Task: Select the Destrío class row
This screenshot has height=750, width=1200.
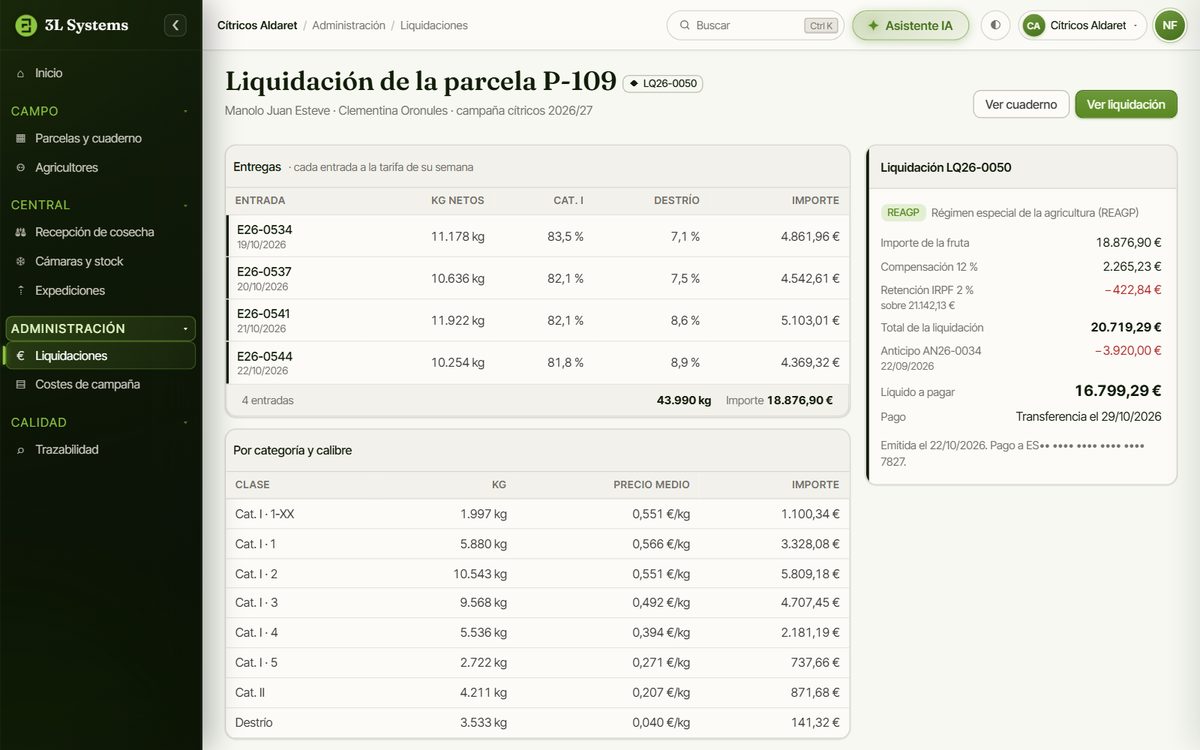Action: coord(538,723)
